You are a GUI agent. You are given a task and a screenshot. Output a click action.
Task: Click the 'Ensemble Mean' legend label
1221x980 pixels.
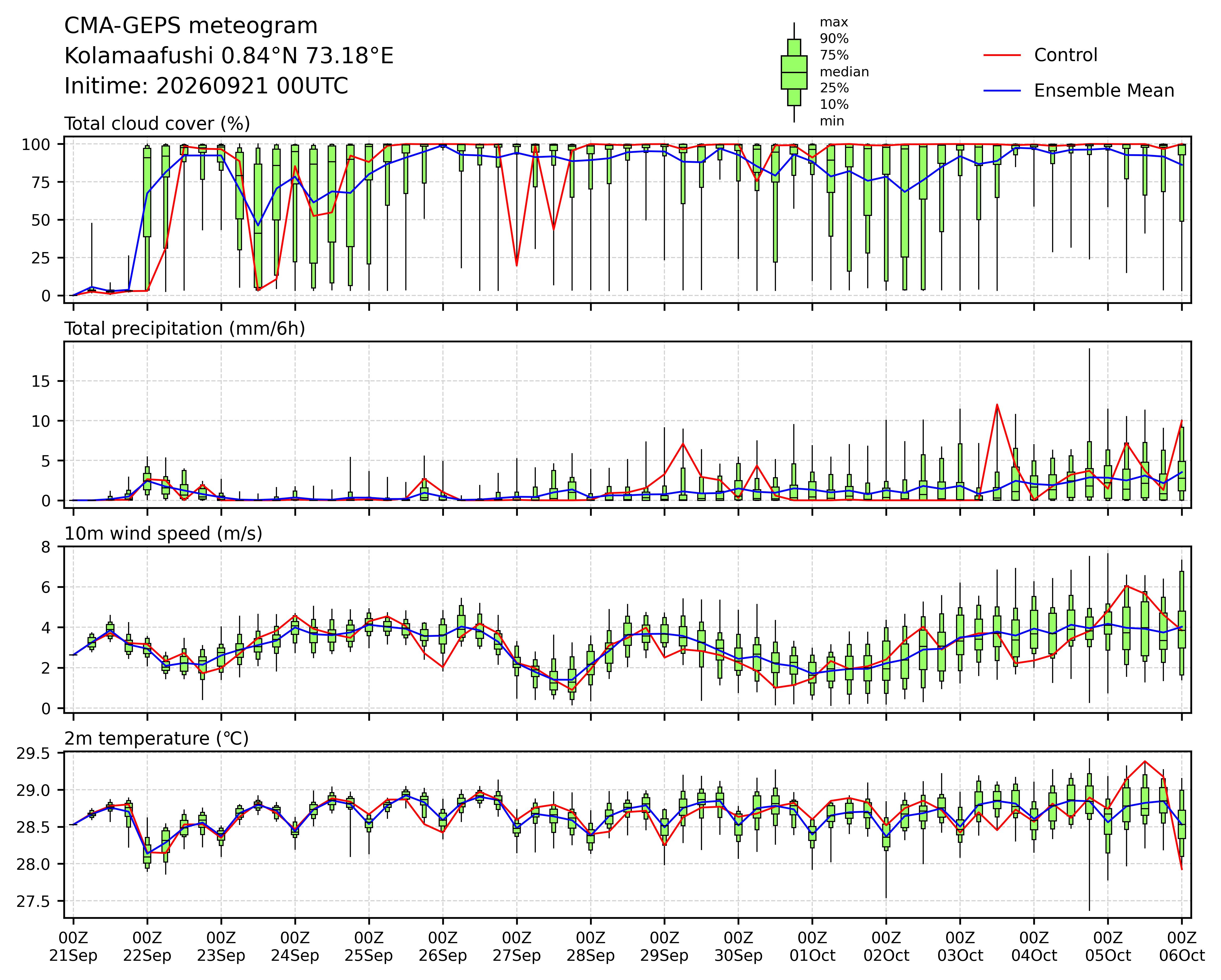pos(1104,91)
